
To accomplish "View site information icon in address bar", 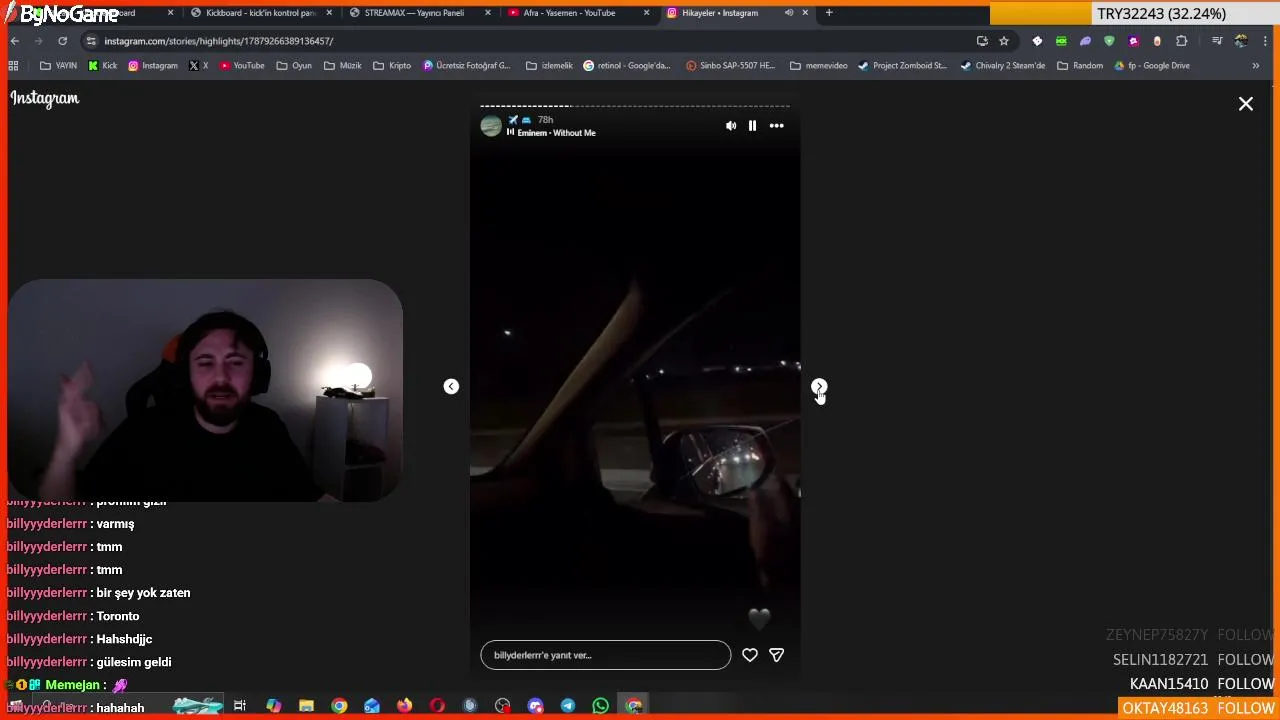I will click(x=92, y=41).
